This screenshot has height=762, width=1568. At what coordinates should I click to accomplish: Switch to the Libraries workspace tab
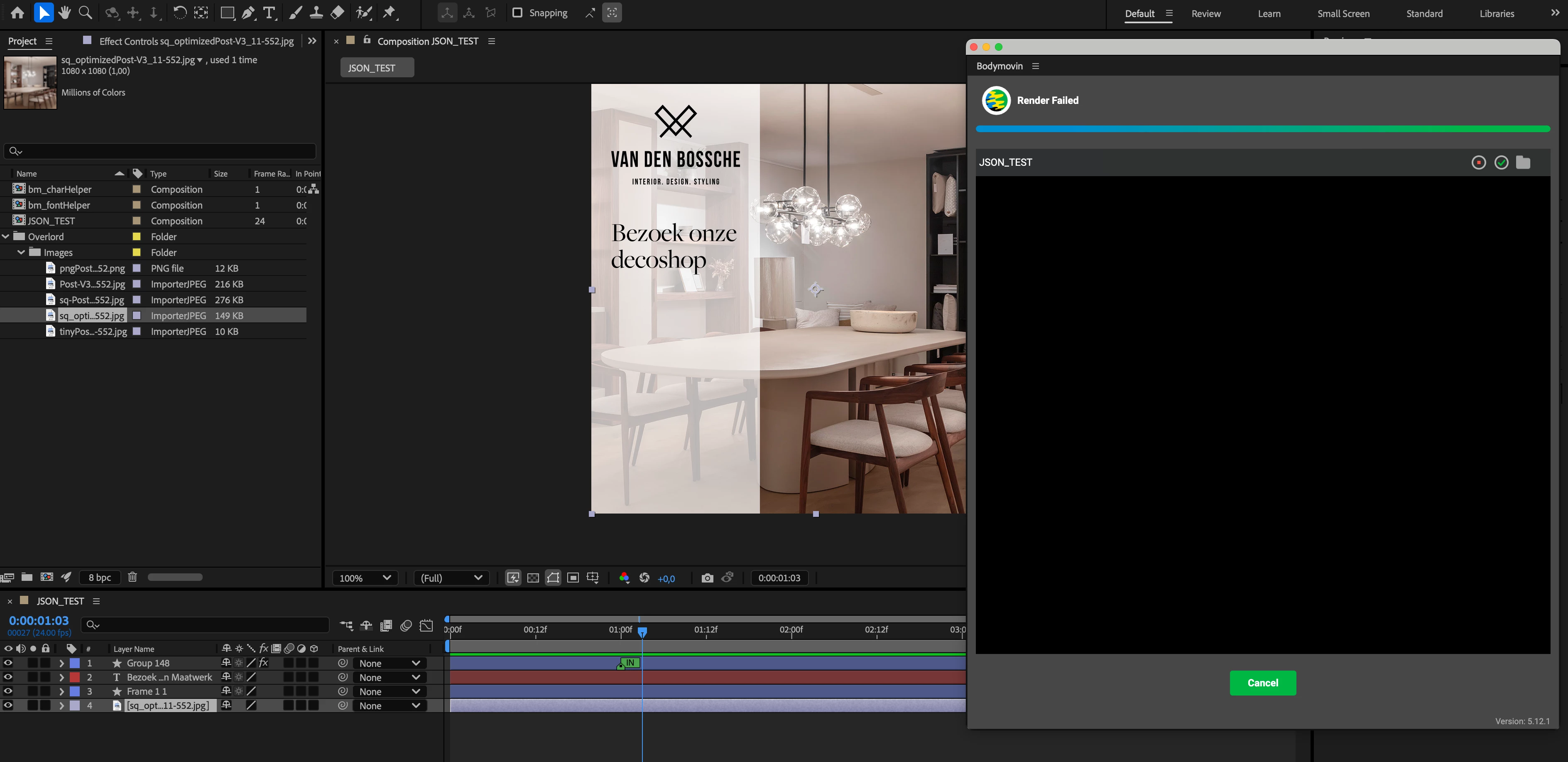pyautogui.click(x=1496, y=13)
